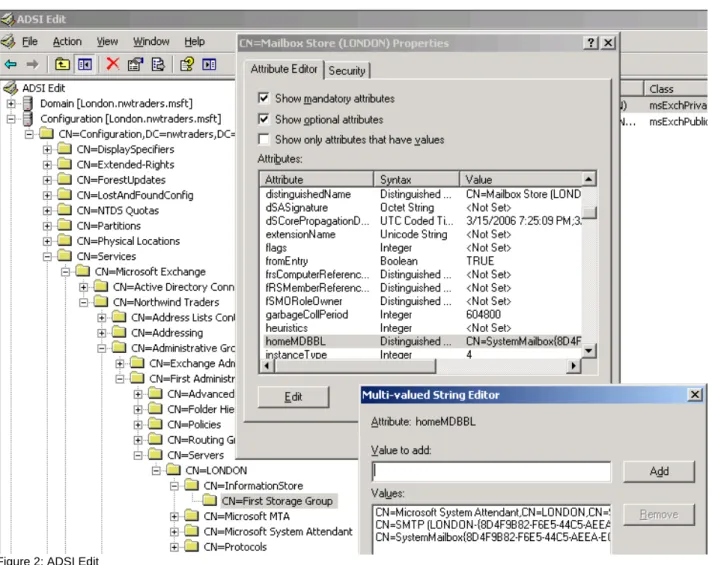Open the View menu
The image size is (712, 565).
point(107,41)
